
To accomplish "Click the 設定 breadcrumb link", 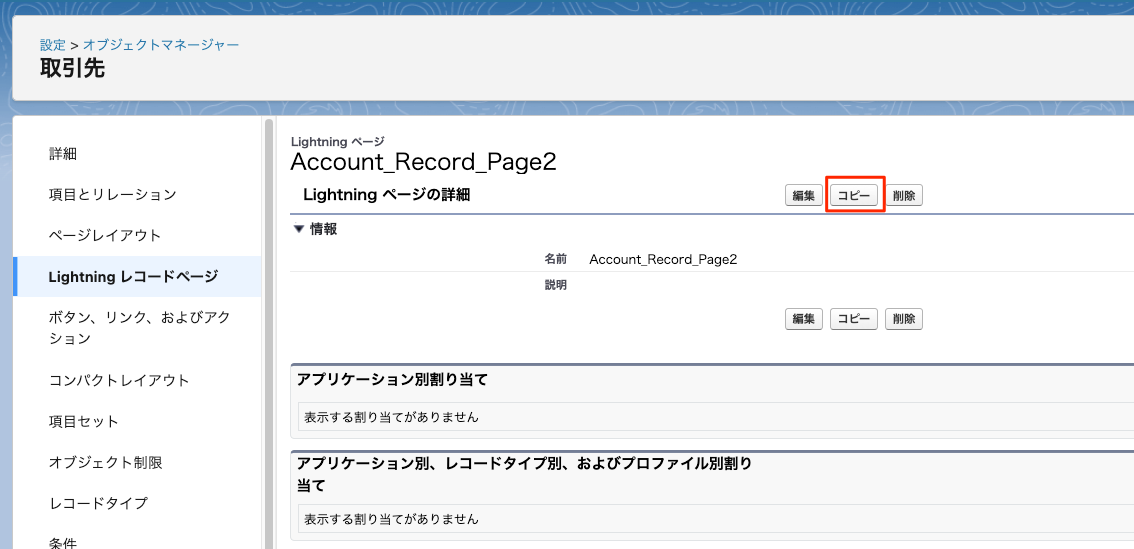I will (53, 45).
